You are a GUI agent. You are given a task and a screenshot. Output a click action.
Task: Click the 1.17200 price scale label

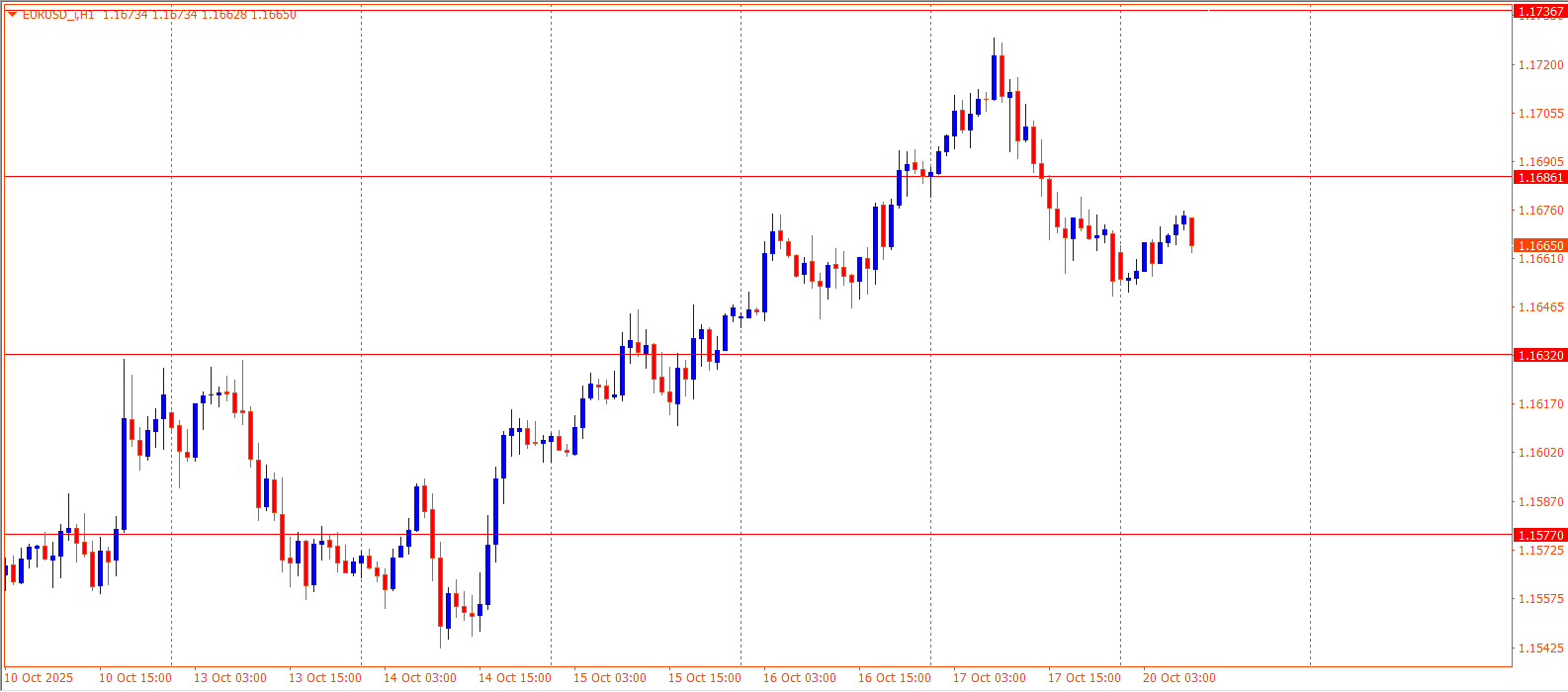click(x=1540, y=65)
